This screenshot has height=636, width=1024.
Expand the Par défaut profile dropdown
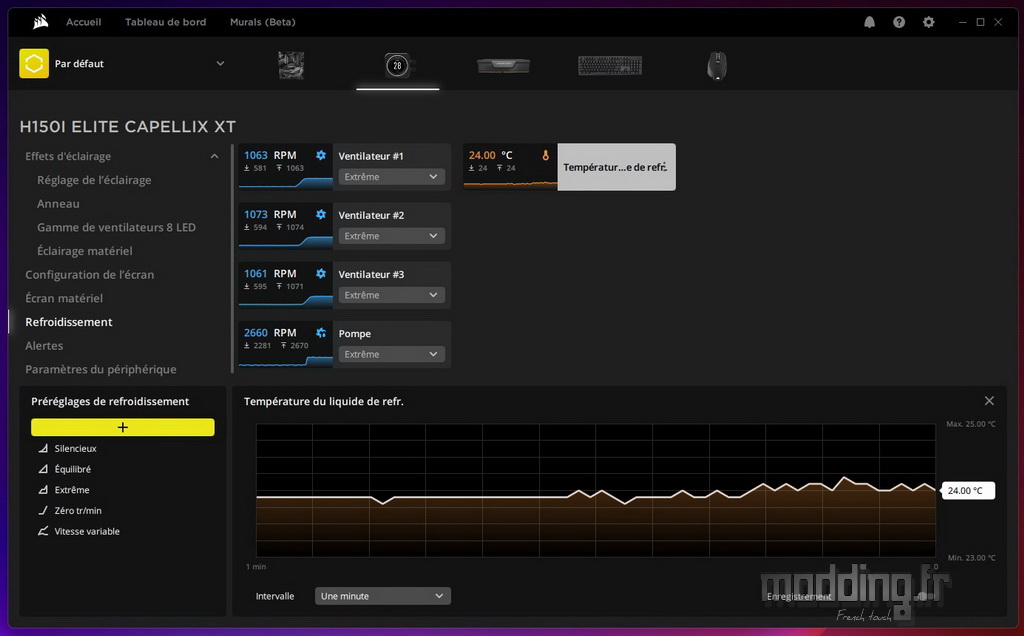[220, 64]
